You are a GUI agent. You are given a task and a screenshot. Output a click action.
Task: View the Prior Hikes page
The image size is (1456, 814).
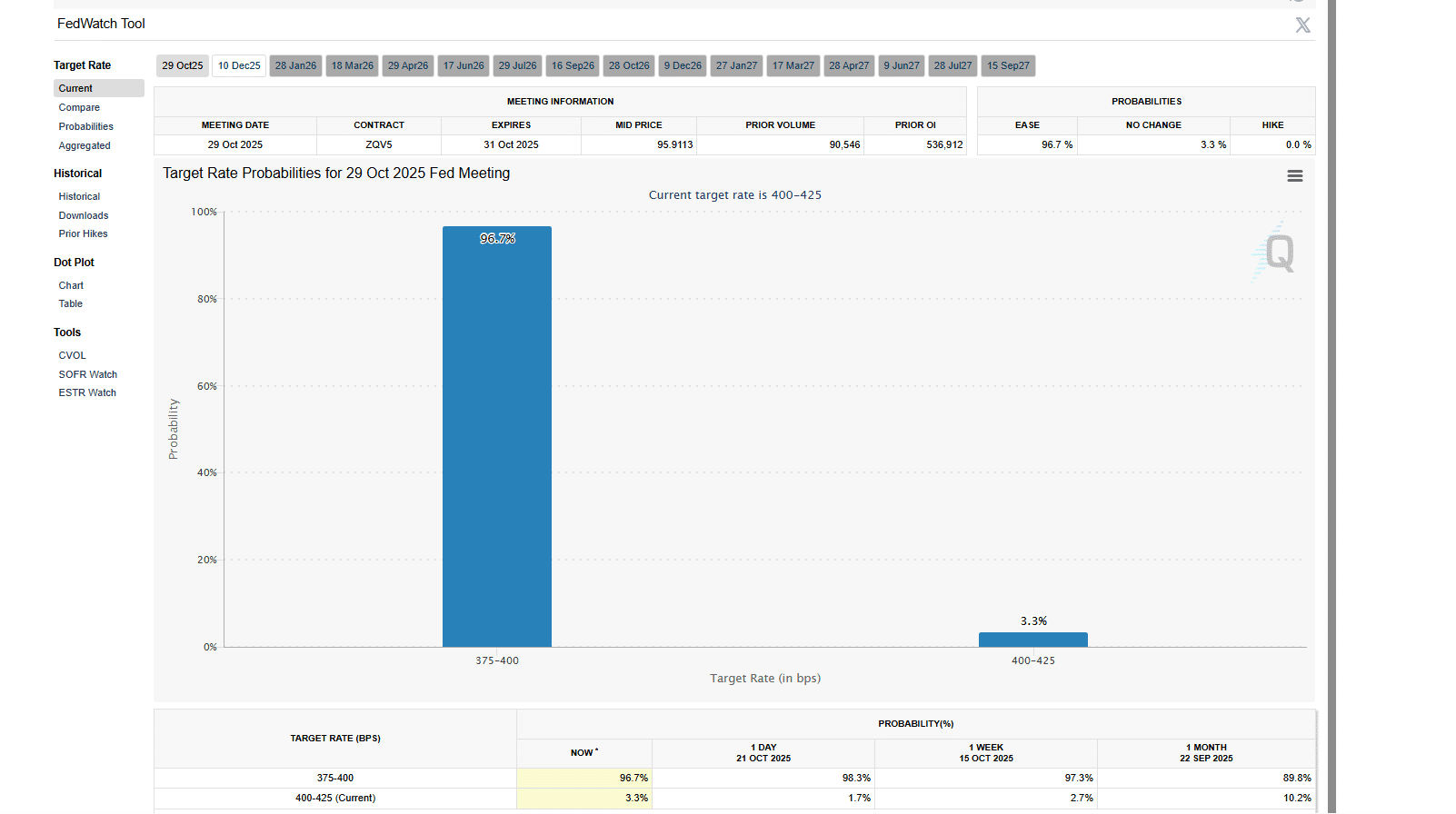(83, 233)
